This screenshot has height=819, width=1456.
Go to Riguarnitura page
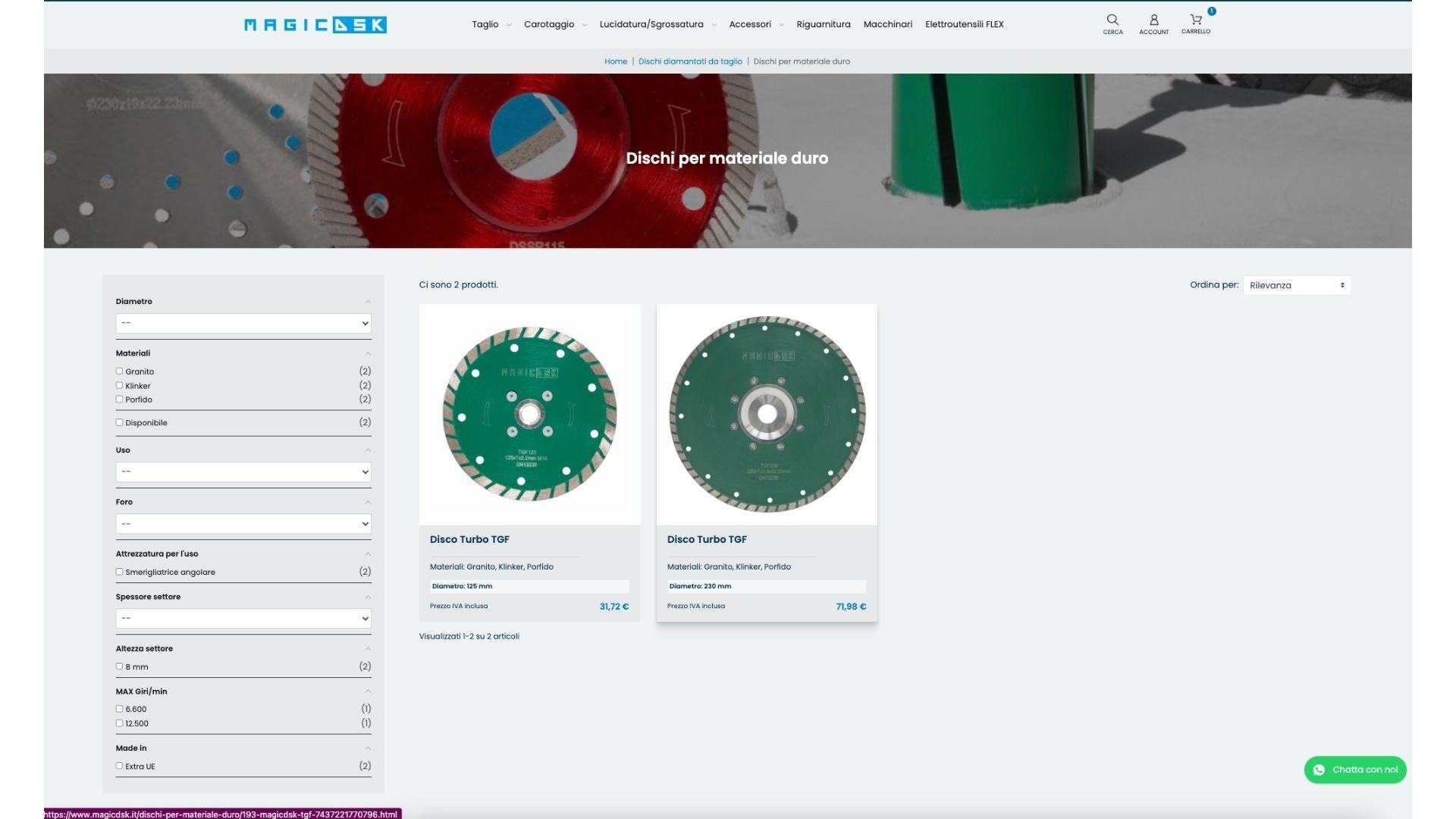point(824,24)
